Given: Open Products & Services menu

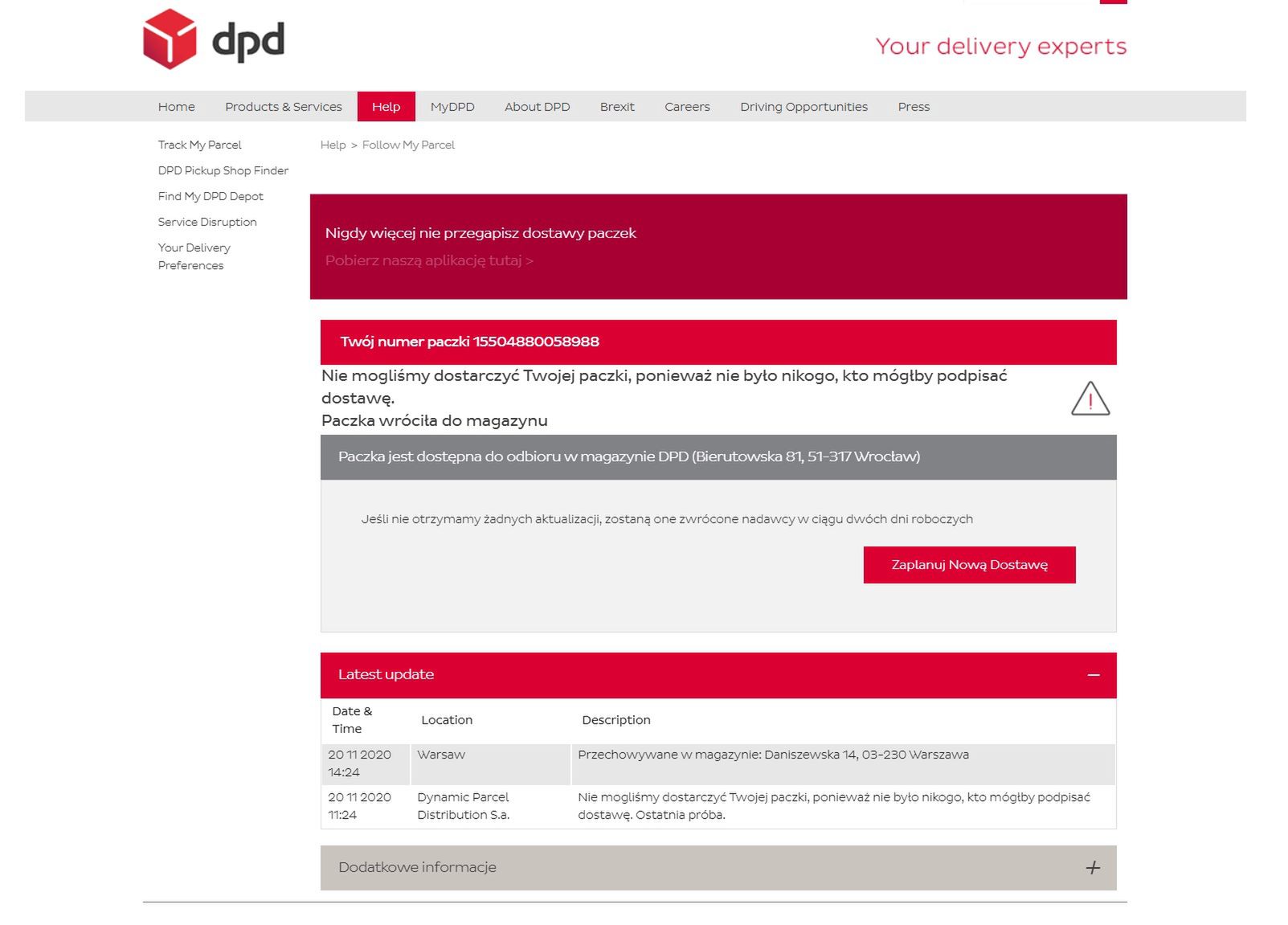Looking at the screenshot, I should coord(284,107).
